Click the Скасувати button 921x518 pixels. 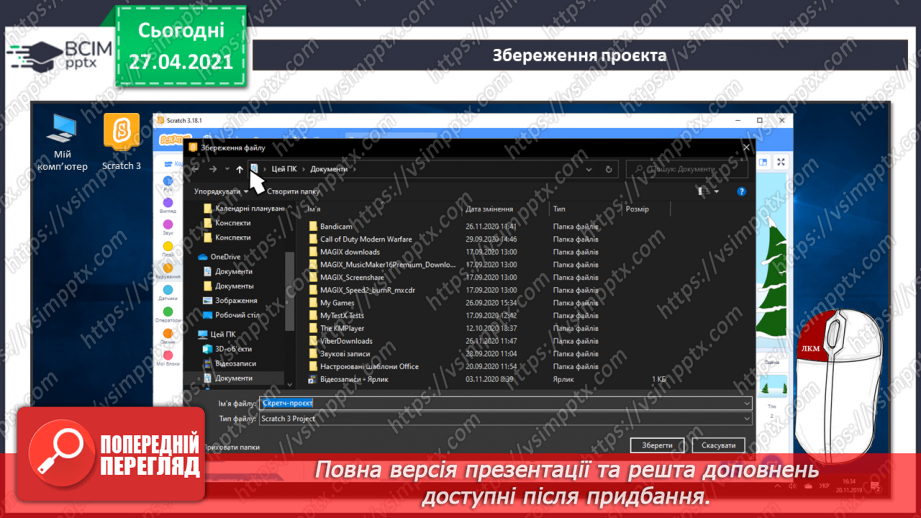(718, 446)
